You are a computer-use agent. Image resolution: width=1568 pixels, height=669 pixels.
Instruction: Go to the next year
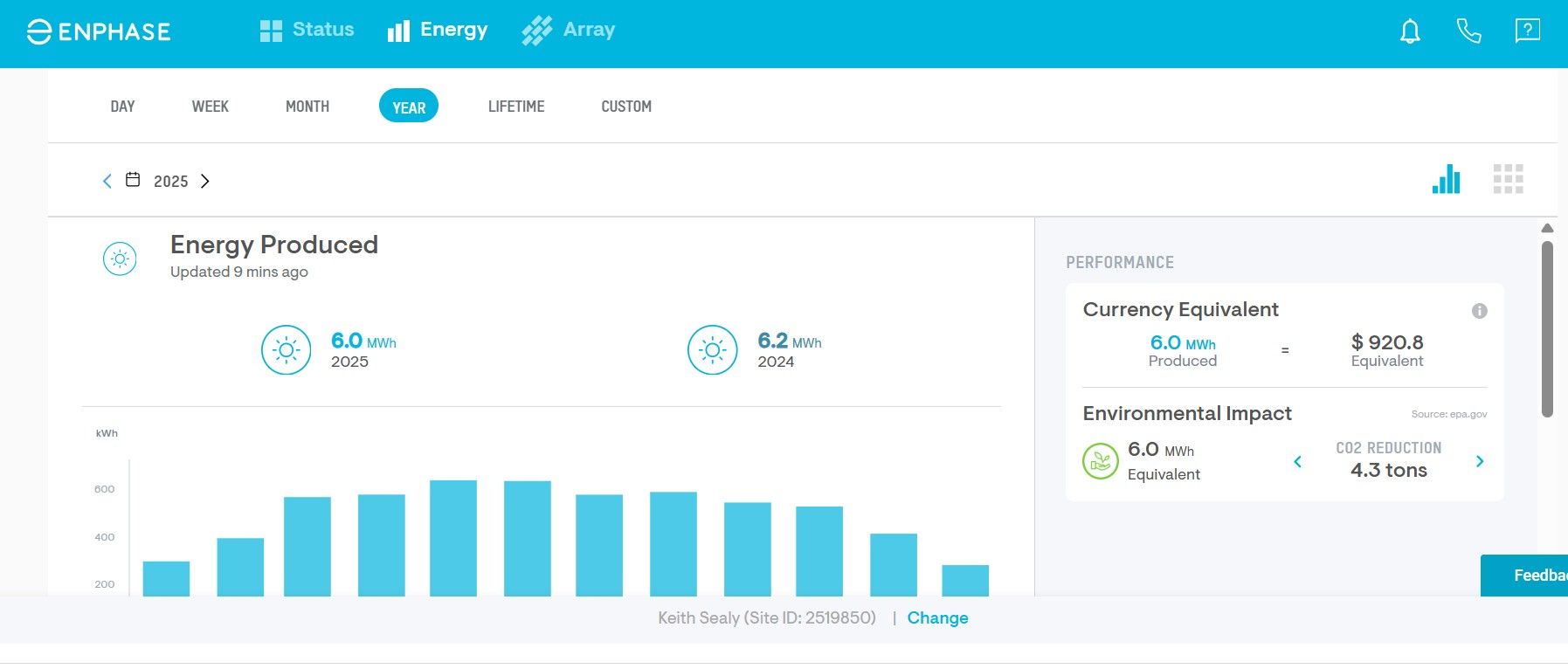point(205,181)
